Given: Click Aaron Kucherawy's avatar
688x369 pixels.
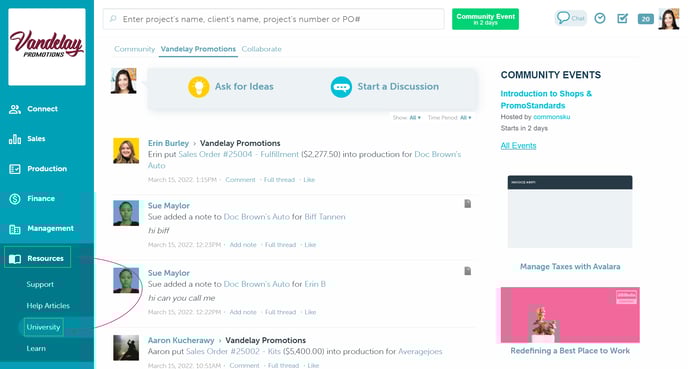Looking at the screenshot, I should [126, 348].
